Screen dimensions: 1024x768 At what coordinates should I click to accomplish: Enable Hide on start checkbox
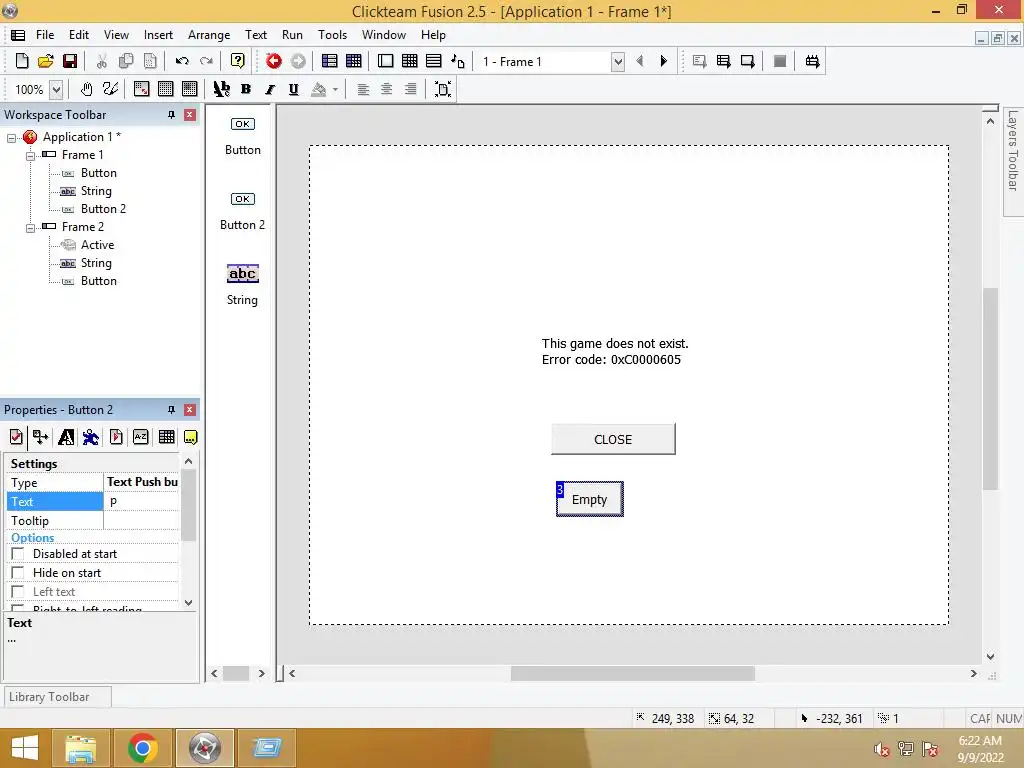tap(18, 573)
